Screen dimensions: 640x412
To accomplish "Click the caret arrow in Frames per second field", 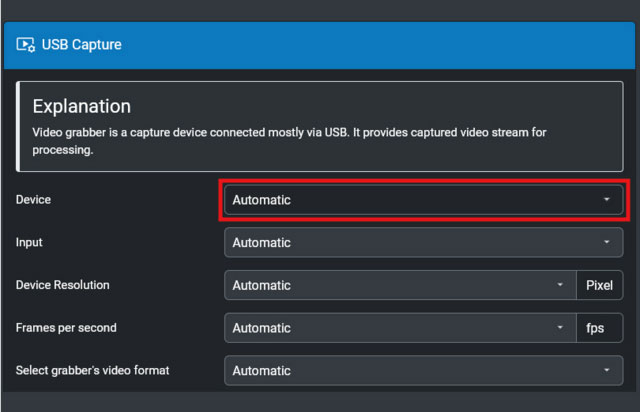I will click(560, 328).
